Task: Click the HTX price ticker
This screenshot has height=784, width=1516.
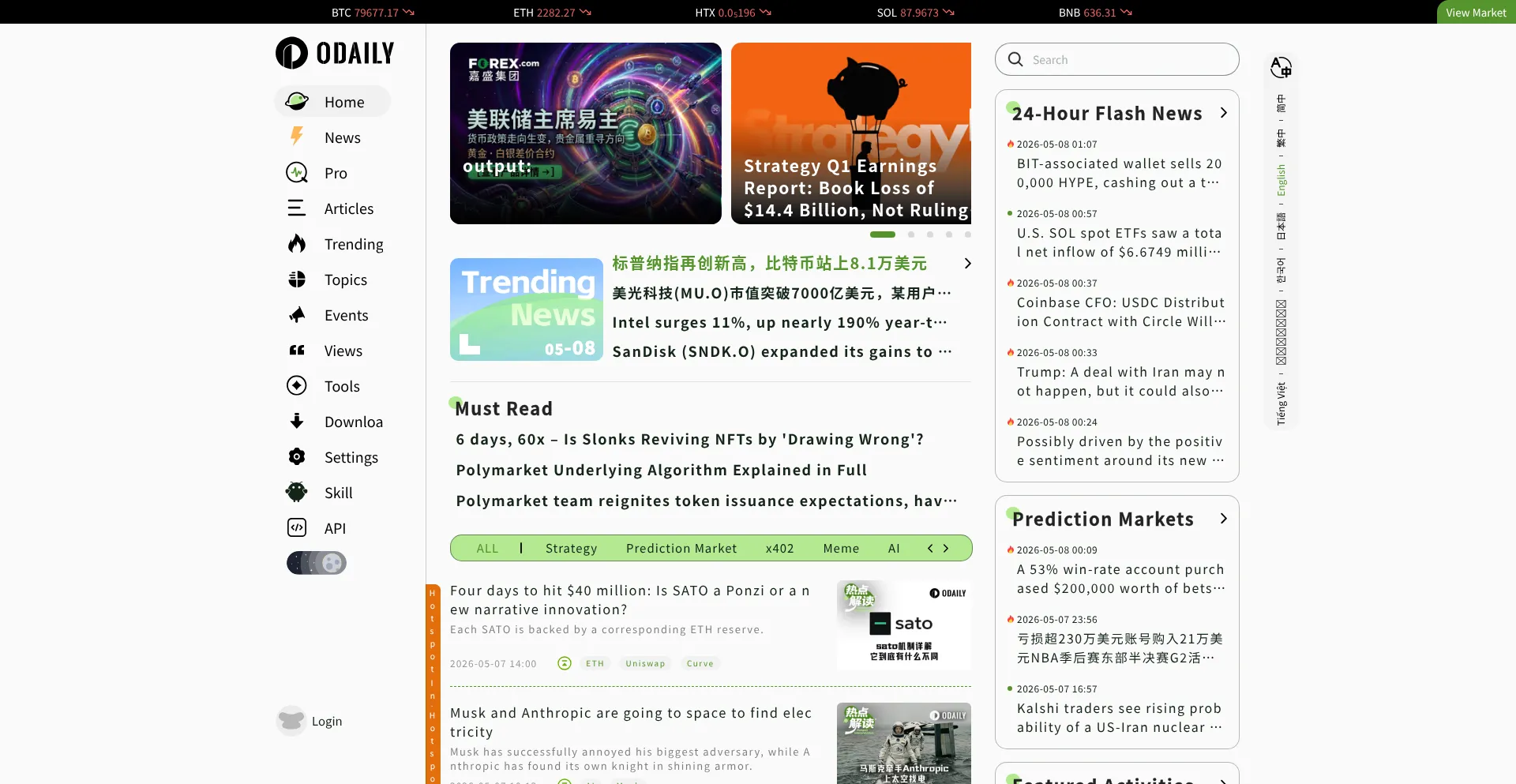Action: (733, 12)
